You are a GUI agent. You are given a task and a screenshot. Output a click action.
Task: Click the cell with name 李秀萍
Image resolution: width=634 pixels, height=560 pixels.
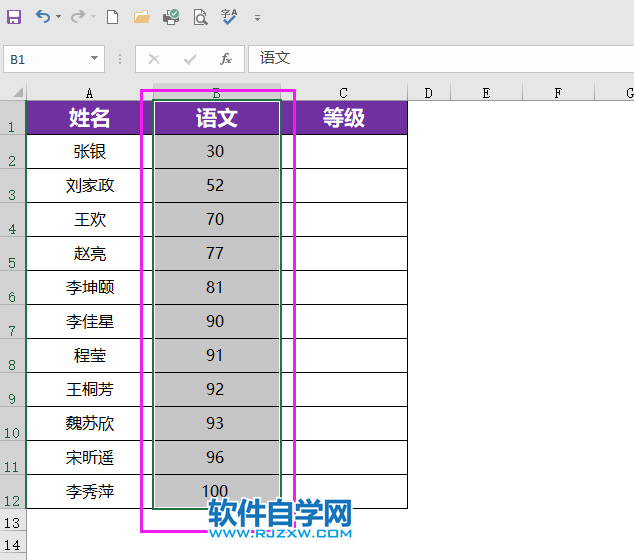pyautogui.click(x=90, y=492)
